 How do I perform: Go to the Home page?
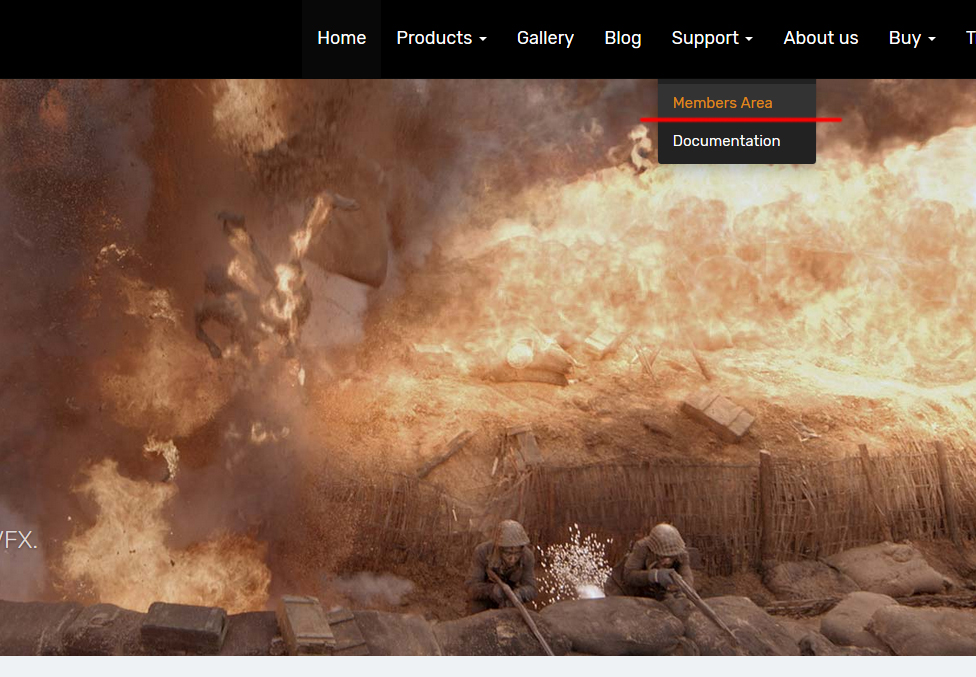[341, 38]
